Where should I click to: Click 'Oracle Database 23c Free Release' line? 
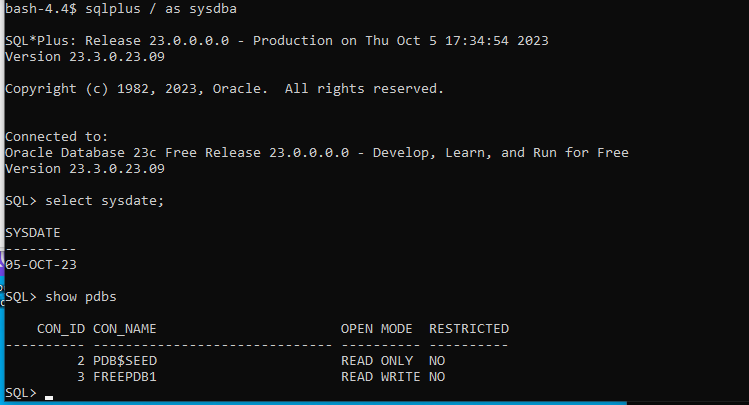click(x=317, y=153)
